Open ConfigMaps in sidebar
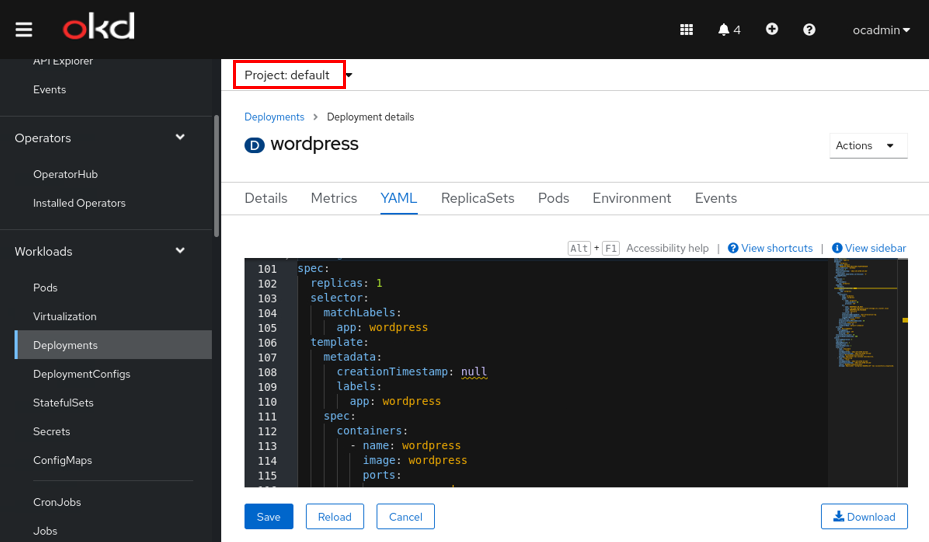 (x=63, y=460)
